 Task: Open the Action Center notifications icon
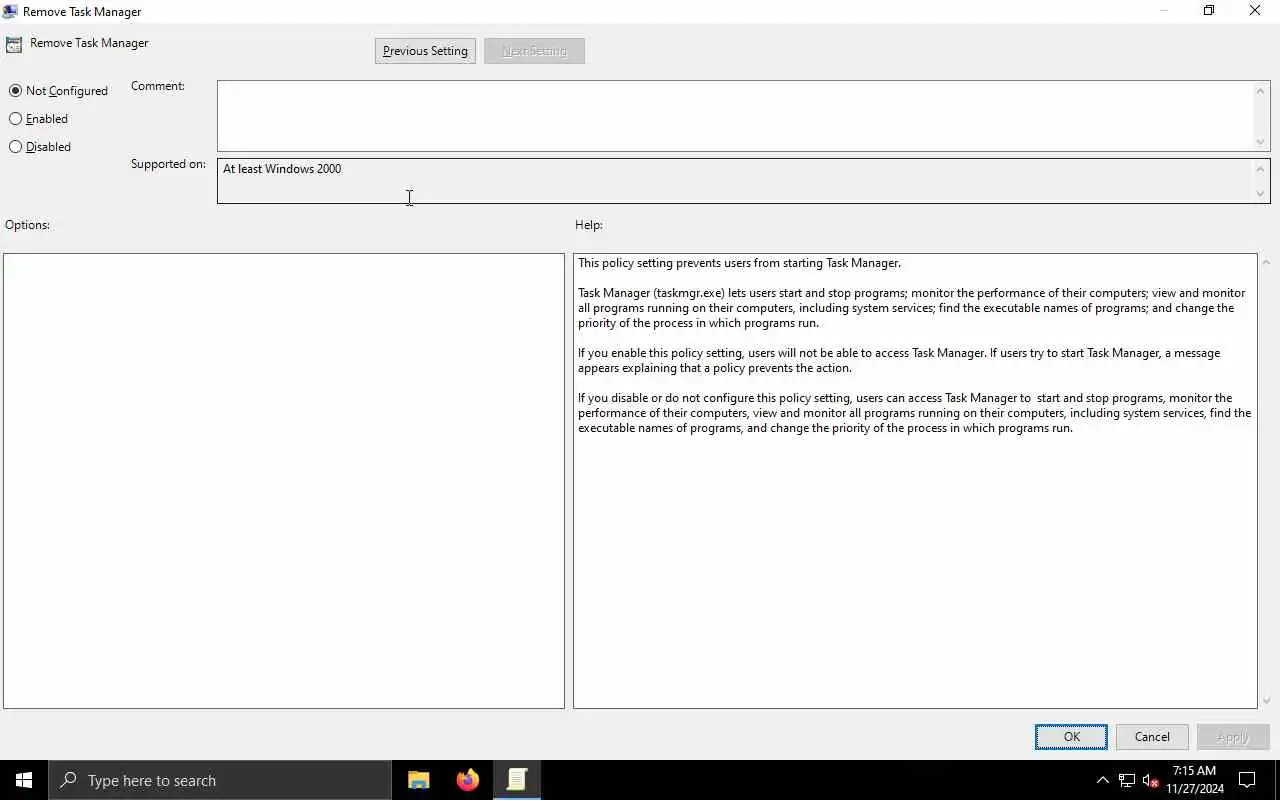point(1247,780)
